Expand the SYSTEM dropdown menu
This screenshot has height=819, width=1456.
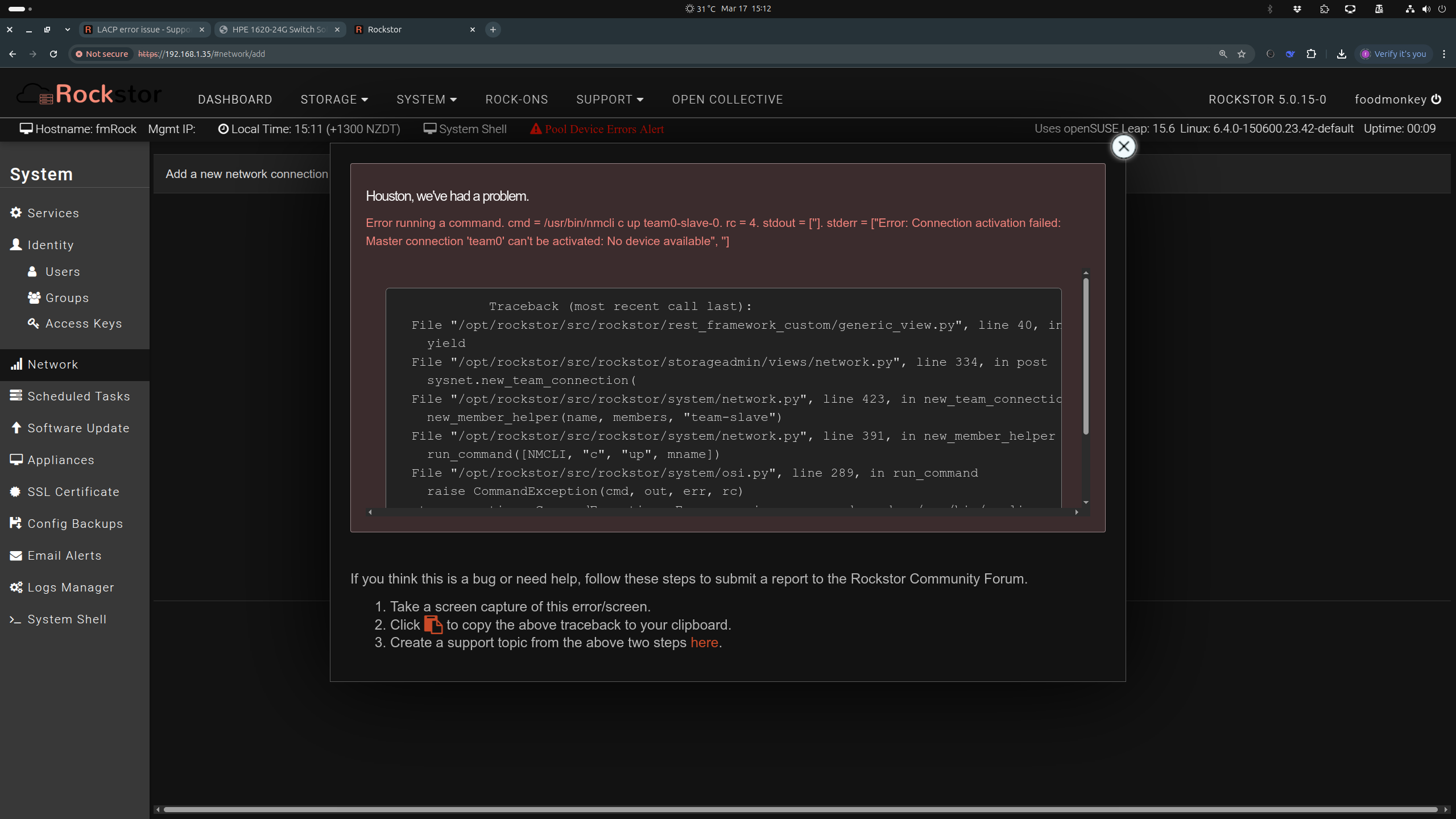427,100
